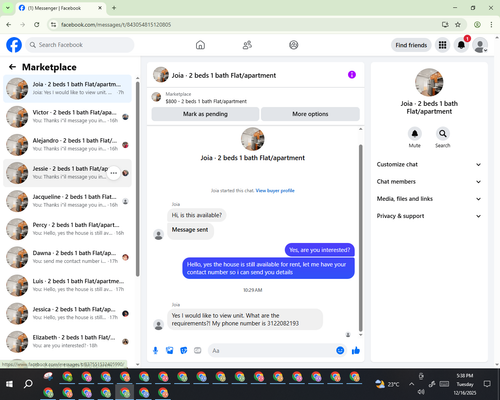500x400 pixels.
Task: Open Jacqueline's 2 beds conversation
Action: click(x=67, y=201)
